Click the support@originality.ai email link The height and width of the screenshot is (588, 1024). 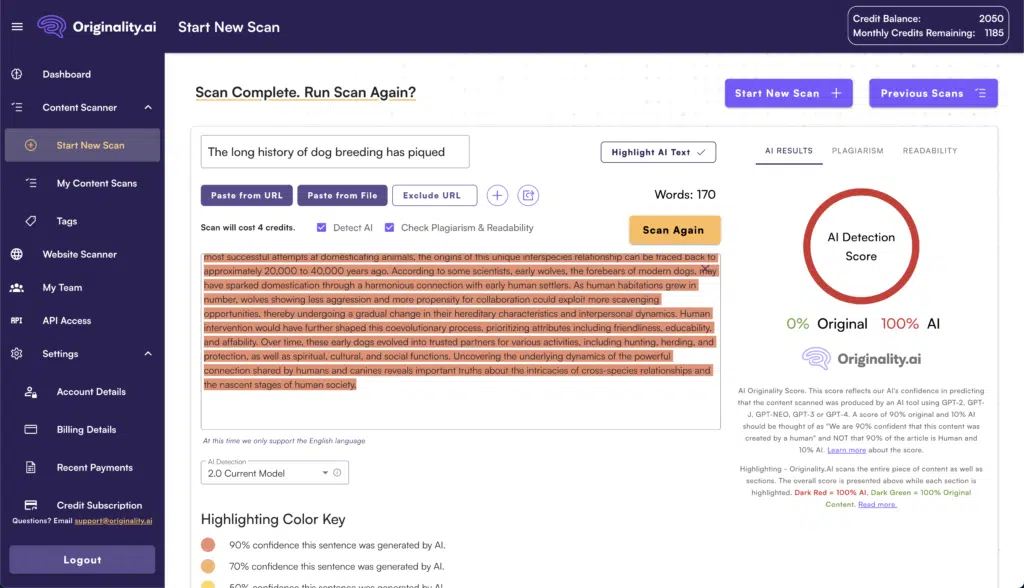point(113,521)
